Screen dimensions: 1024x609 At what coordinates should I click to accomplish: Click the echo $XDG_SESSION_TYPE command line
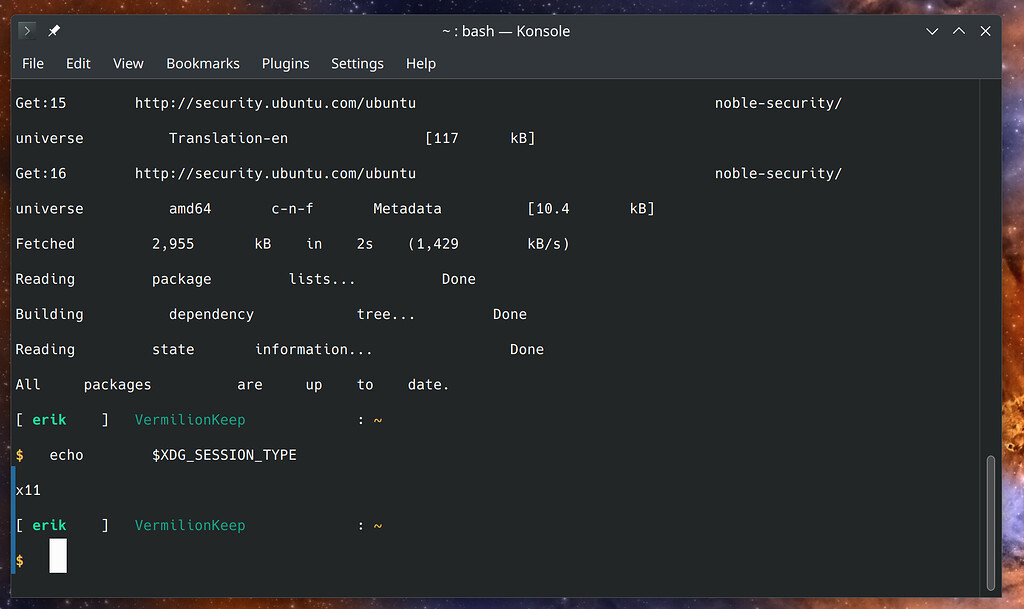pos(170,454)
